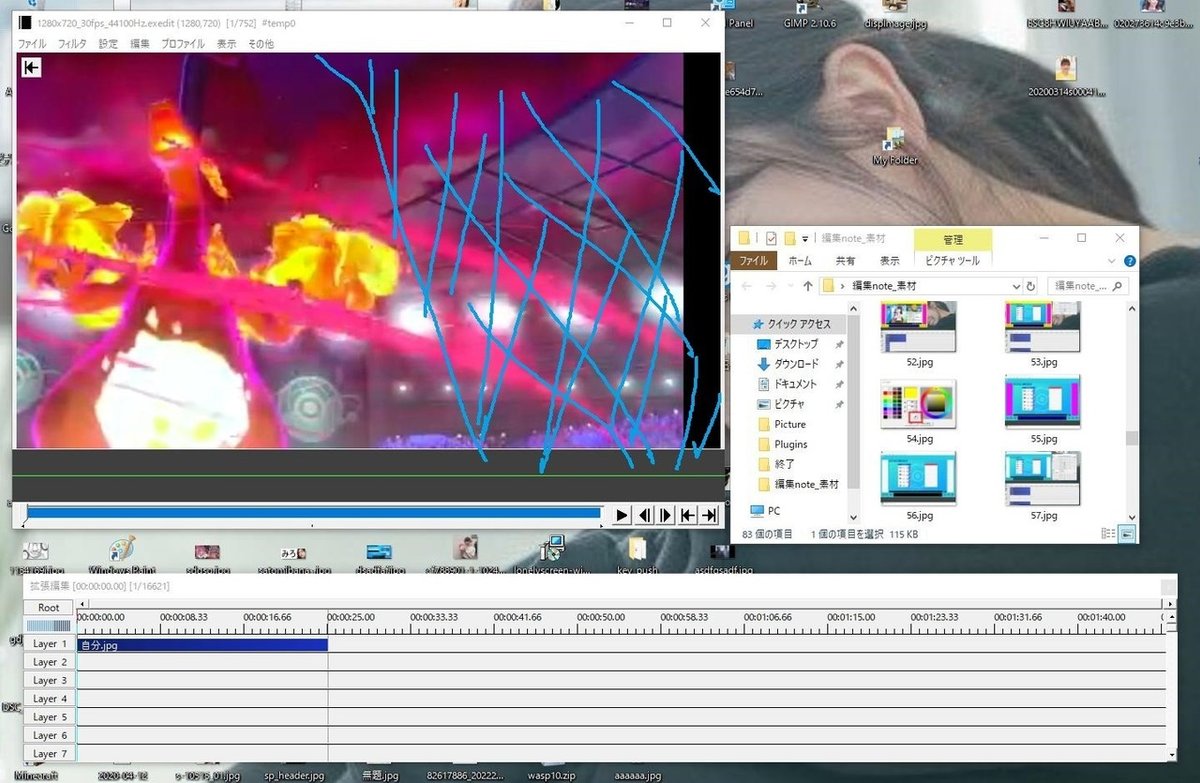Jump to the last frame button in AviUtl
Screen dimensions: 1200x783
point(710,515)
